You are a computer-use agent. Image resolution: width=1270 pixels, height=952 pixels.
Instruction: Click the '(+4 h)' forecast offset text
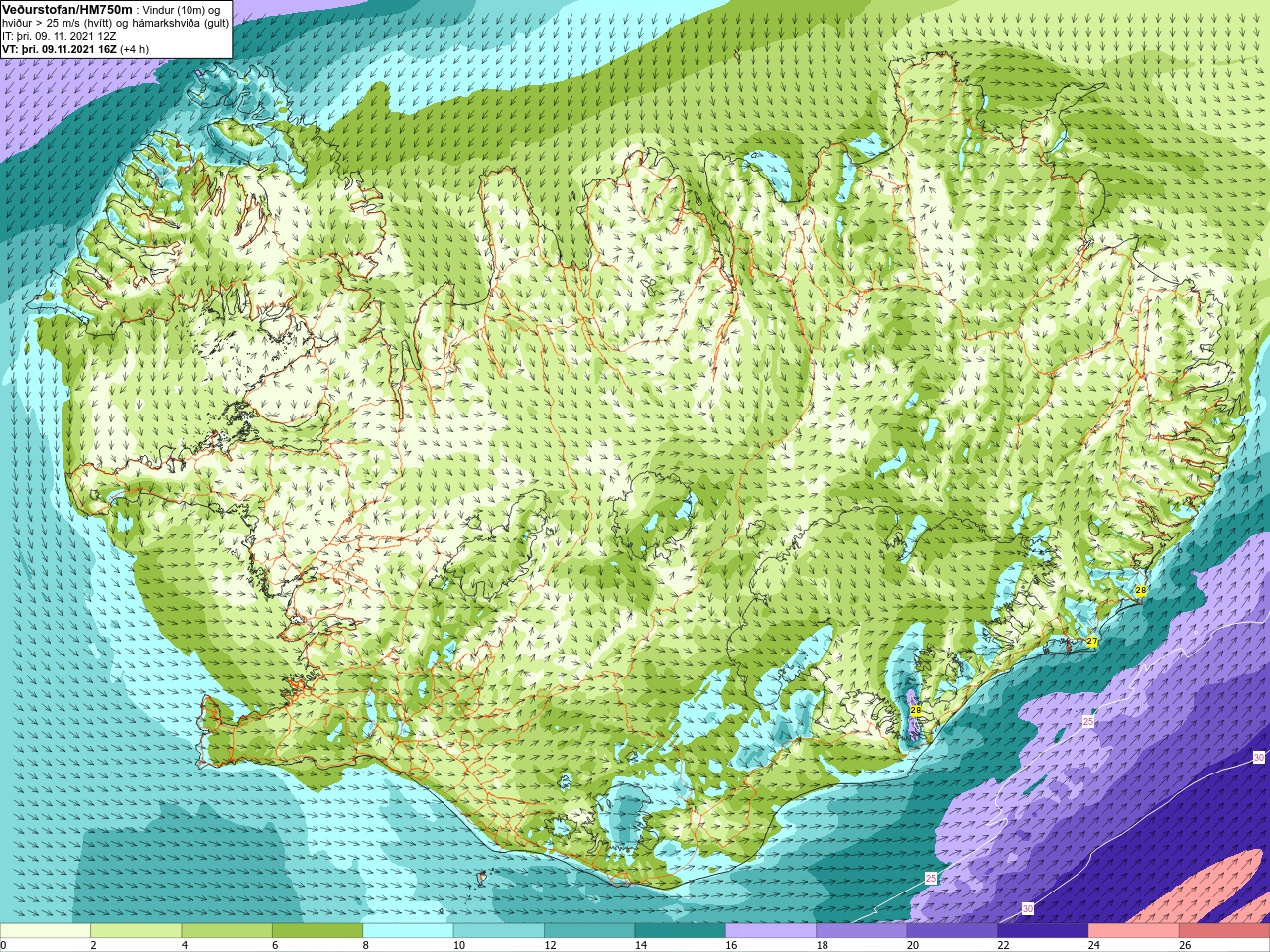tap(134, 49)
